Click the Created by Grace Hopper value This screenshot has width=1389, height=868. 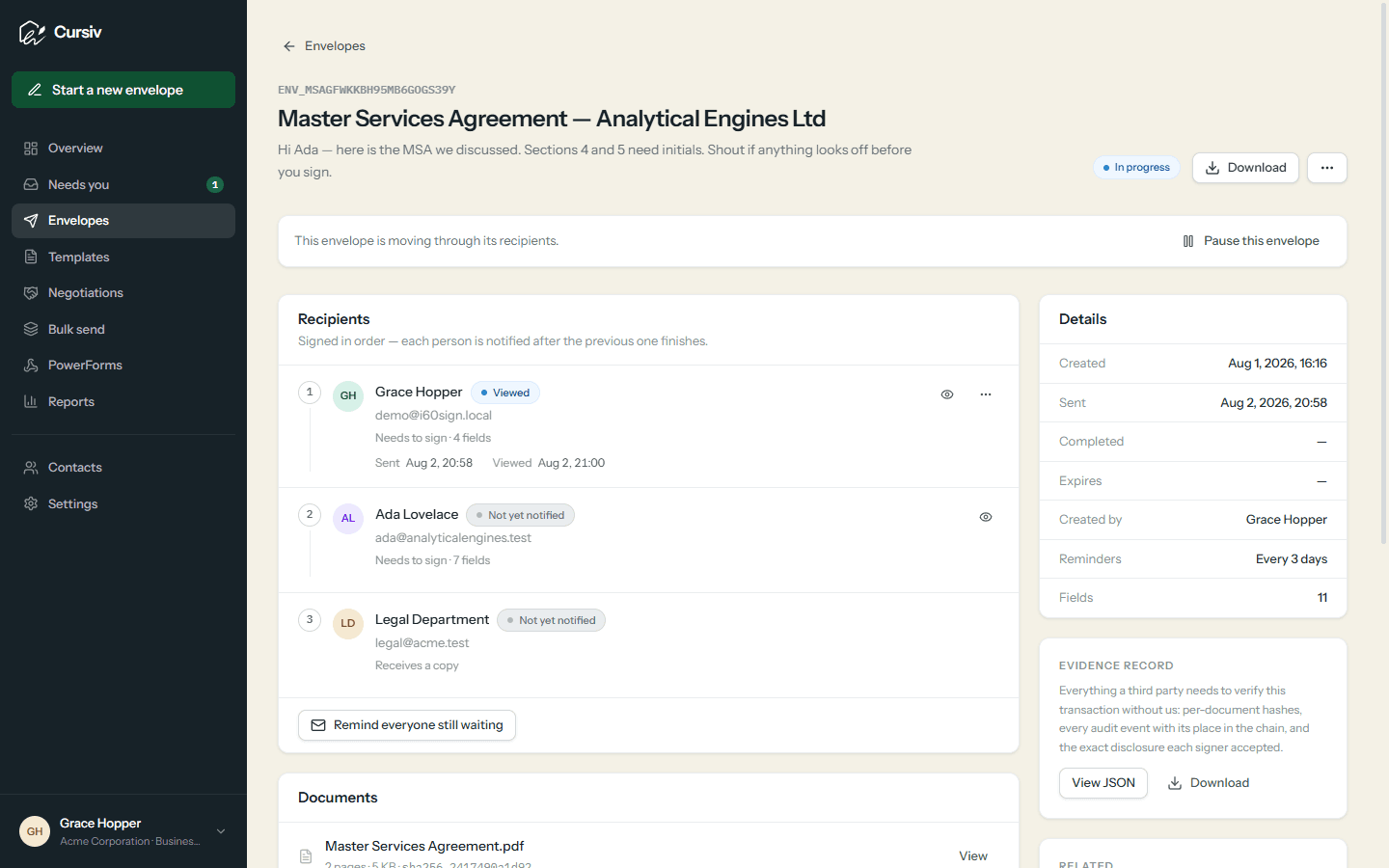1286,520
